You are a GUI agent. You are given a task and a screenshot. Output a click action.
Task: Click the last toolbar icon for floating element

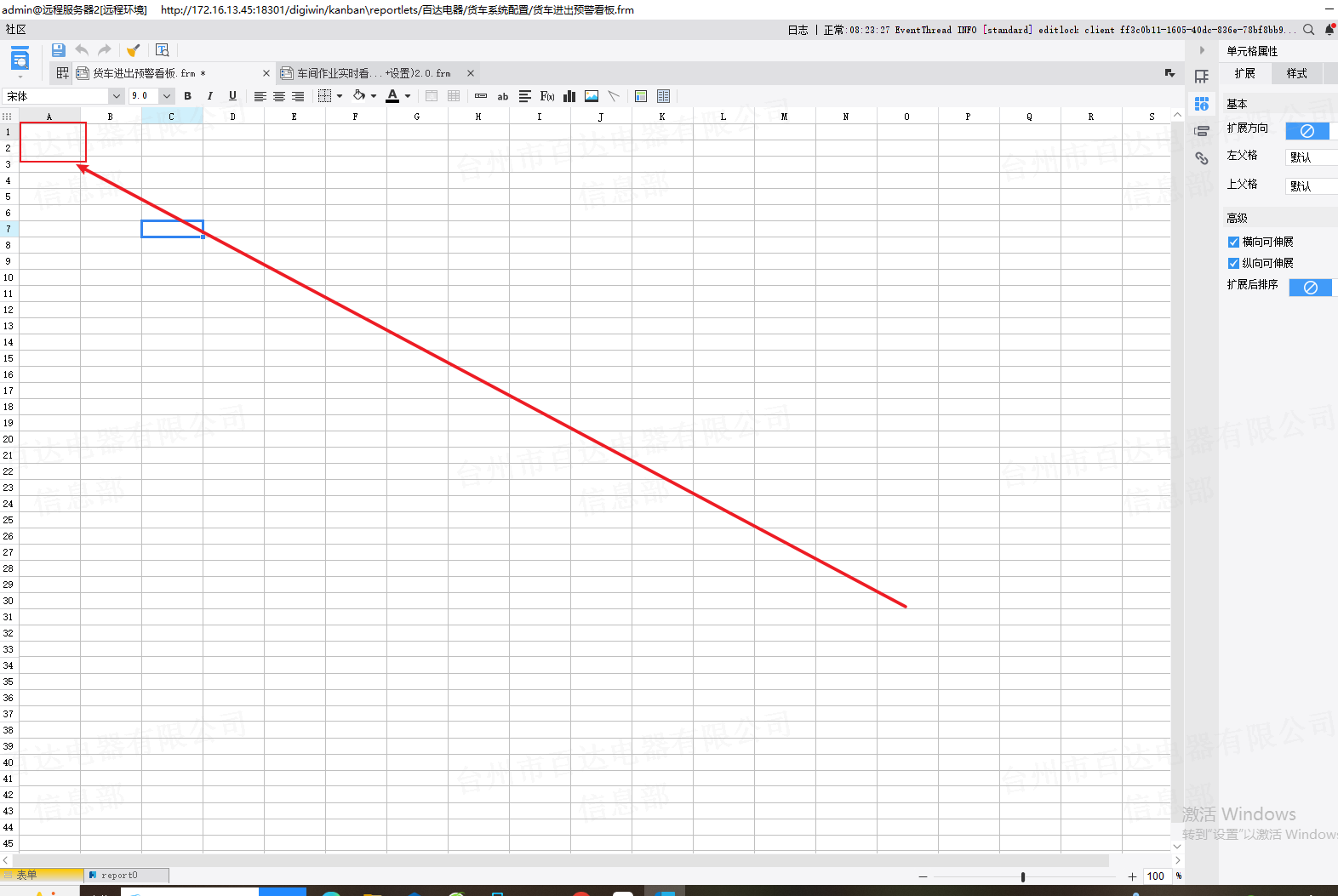pos(664,96)
